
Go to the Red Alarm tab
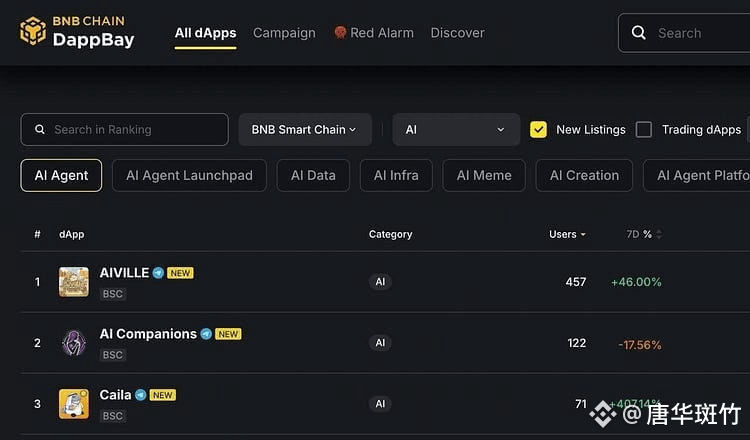[x=374, y=33]
